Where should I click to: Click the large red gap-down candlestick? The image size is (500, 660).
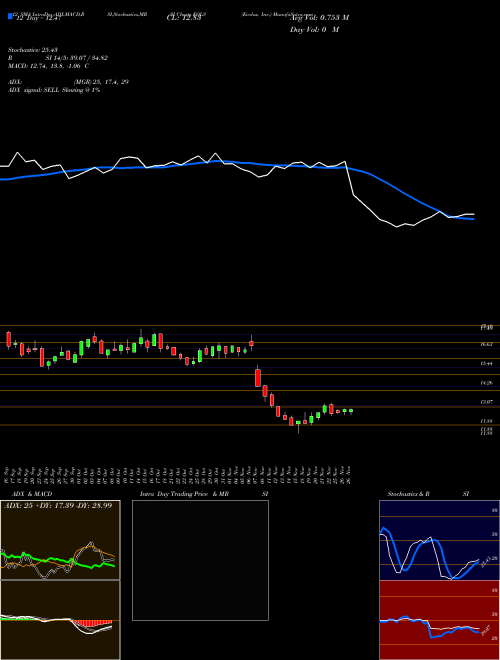[258, 377]
